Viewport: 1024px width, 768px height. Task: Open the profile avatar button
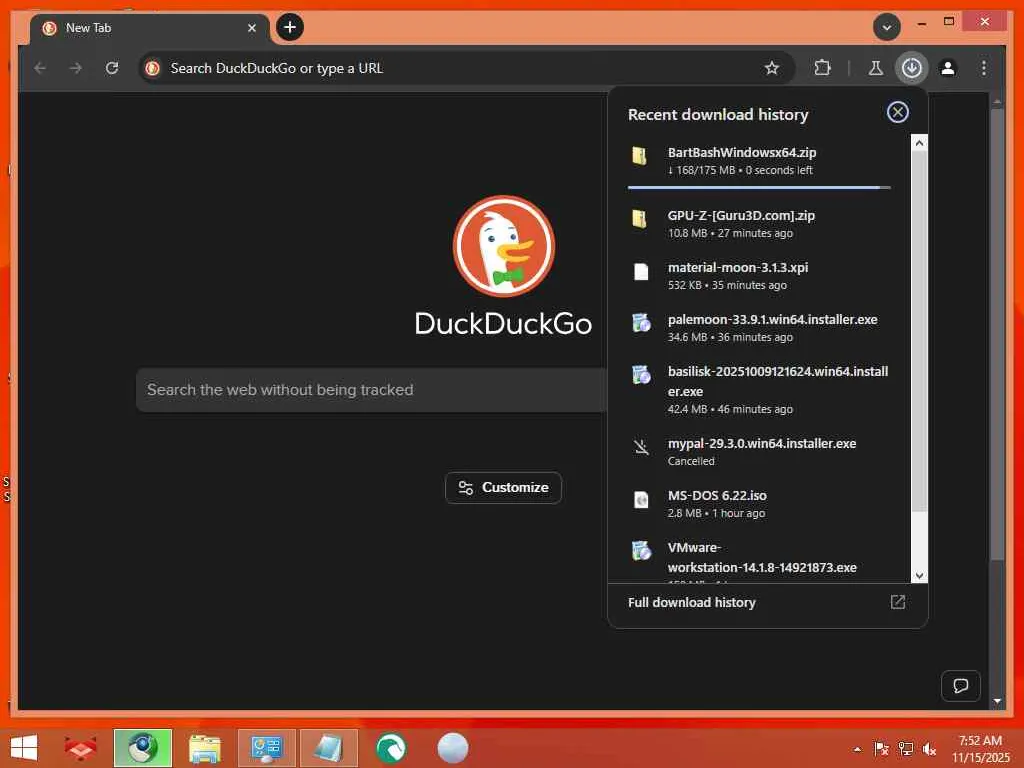[x=948, y=68]
